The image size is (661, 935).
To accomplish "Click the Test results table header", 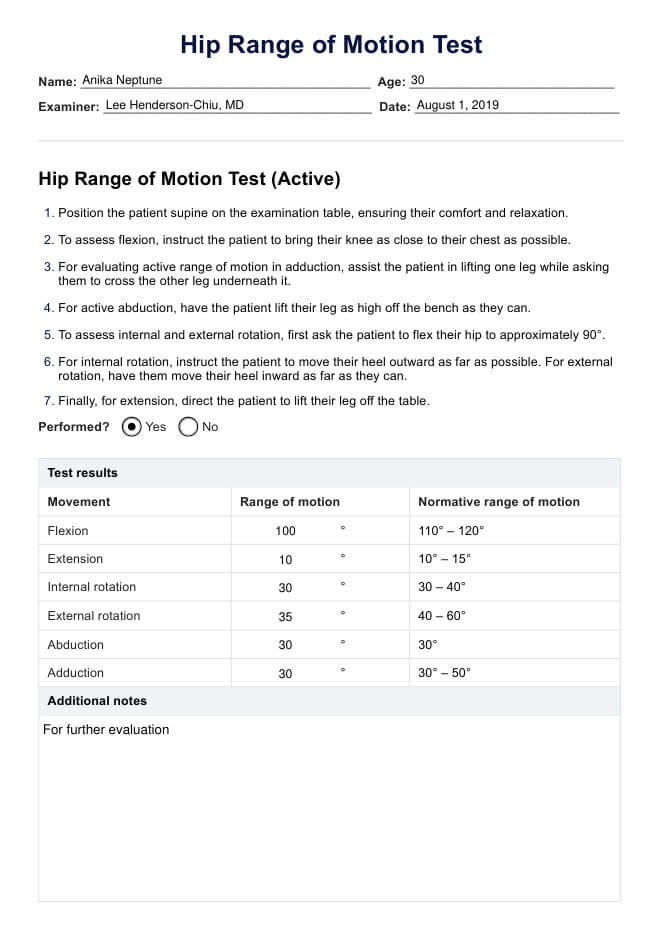I will (x=83, y=473).
